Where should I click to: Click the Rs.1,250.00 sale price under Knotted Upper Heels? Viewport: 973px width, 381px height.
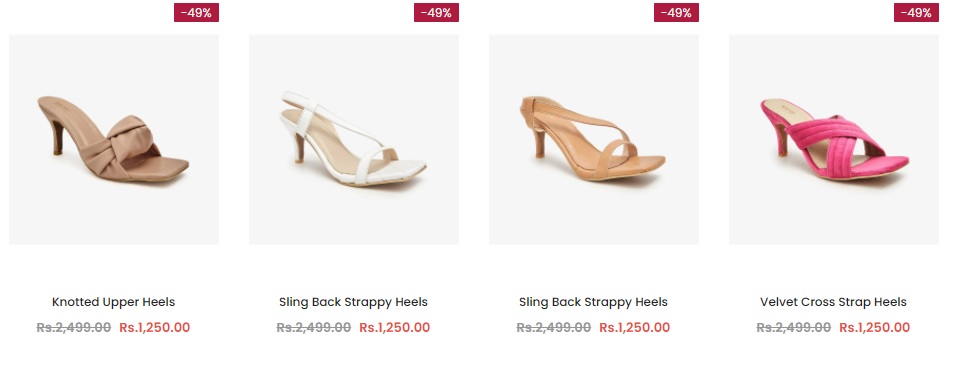[155, 328]
